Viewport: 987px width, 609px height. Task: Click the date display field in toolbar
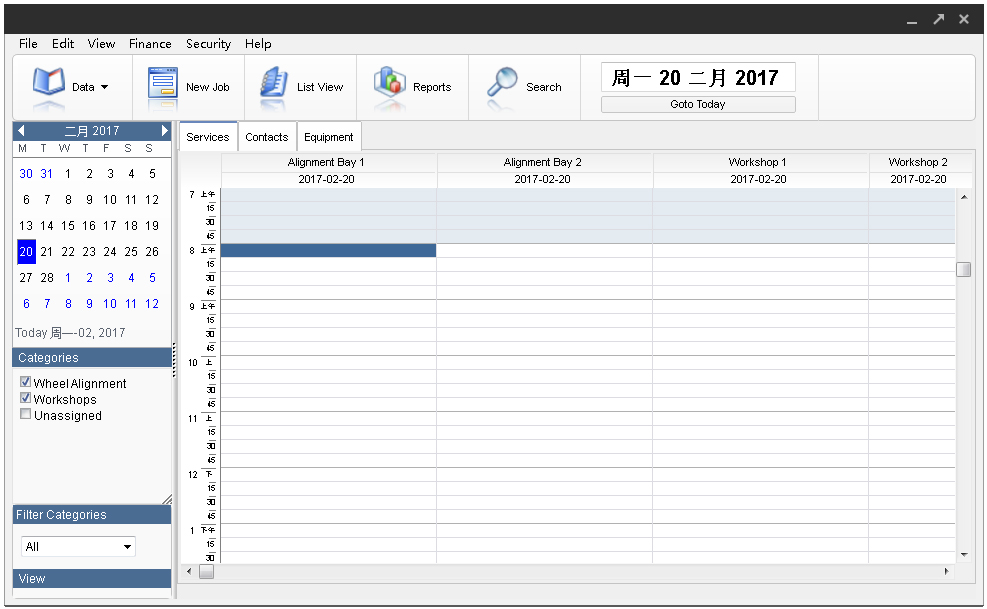(x=697, y=77)
